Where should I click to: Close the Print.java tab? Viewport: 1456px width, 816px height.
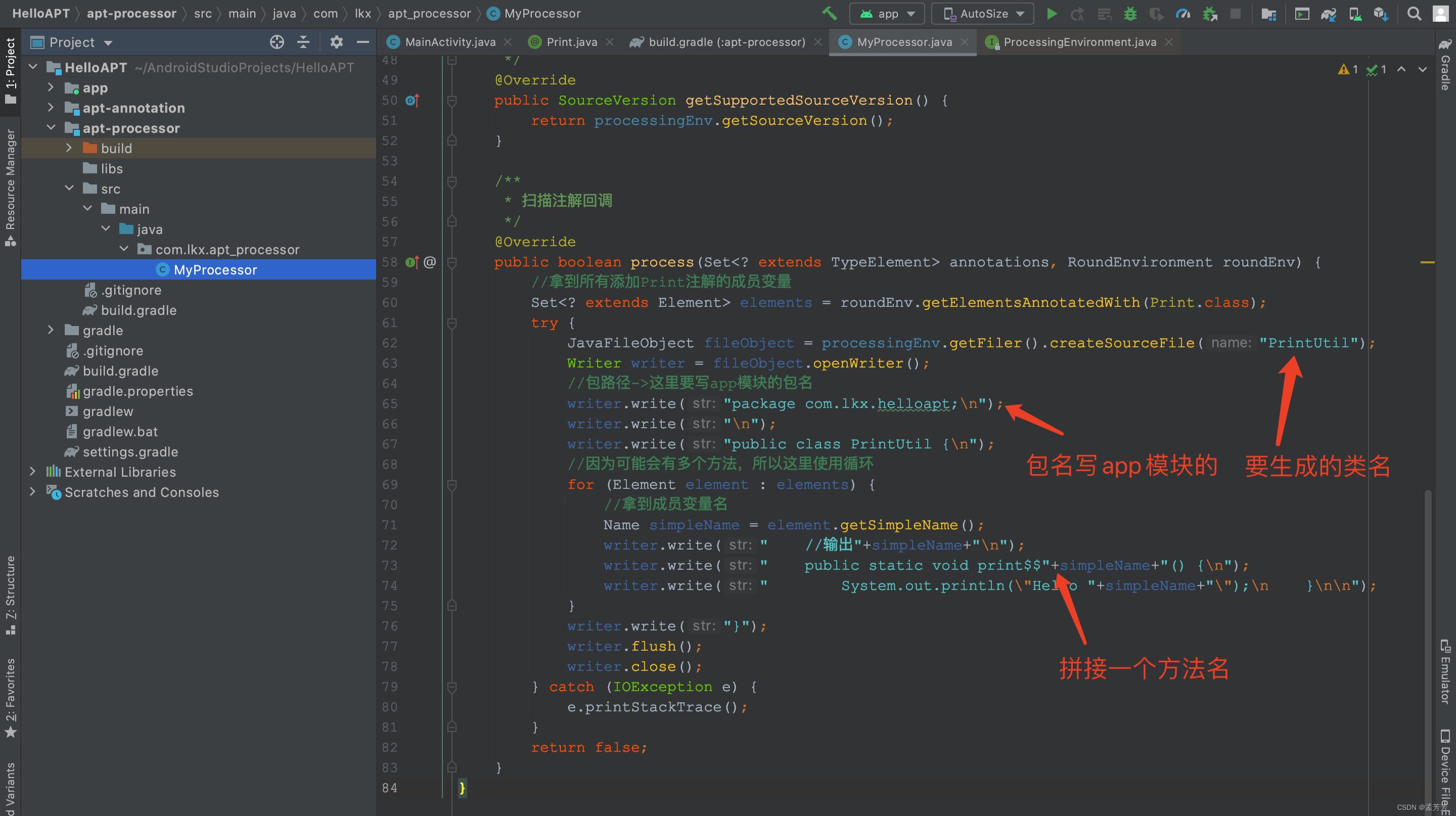point(609,42)
